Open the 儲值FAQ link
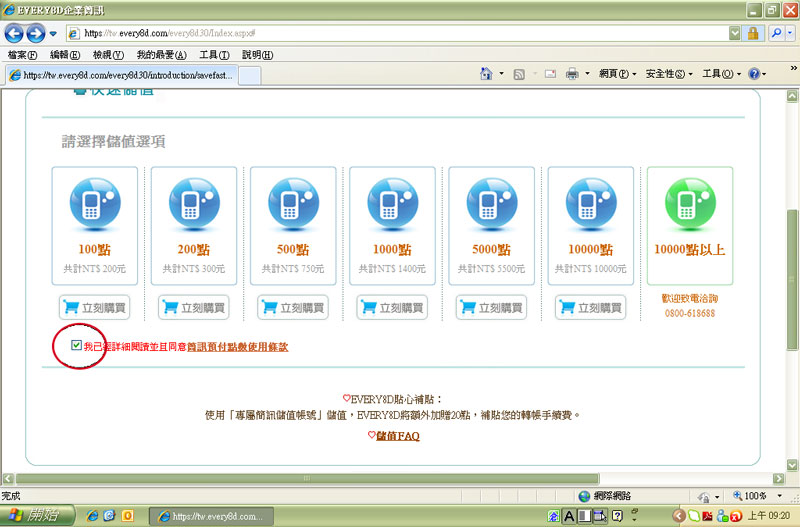Screen dimensions: 800x527 [x=398, y=436]
